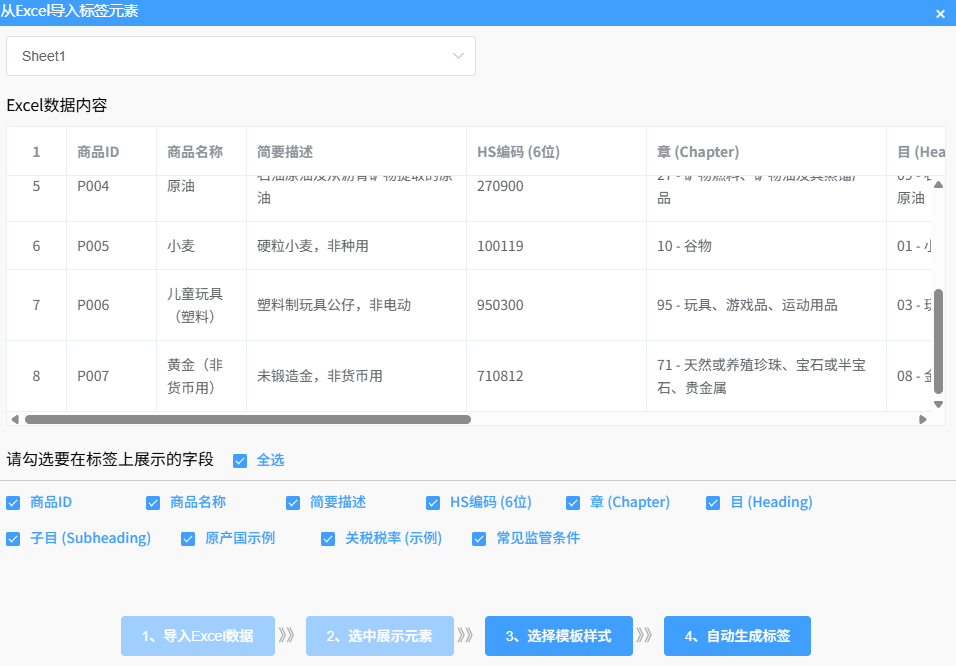Toggle the 关税税率 (示例) checkbox

point(328,539)
